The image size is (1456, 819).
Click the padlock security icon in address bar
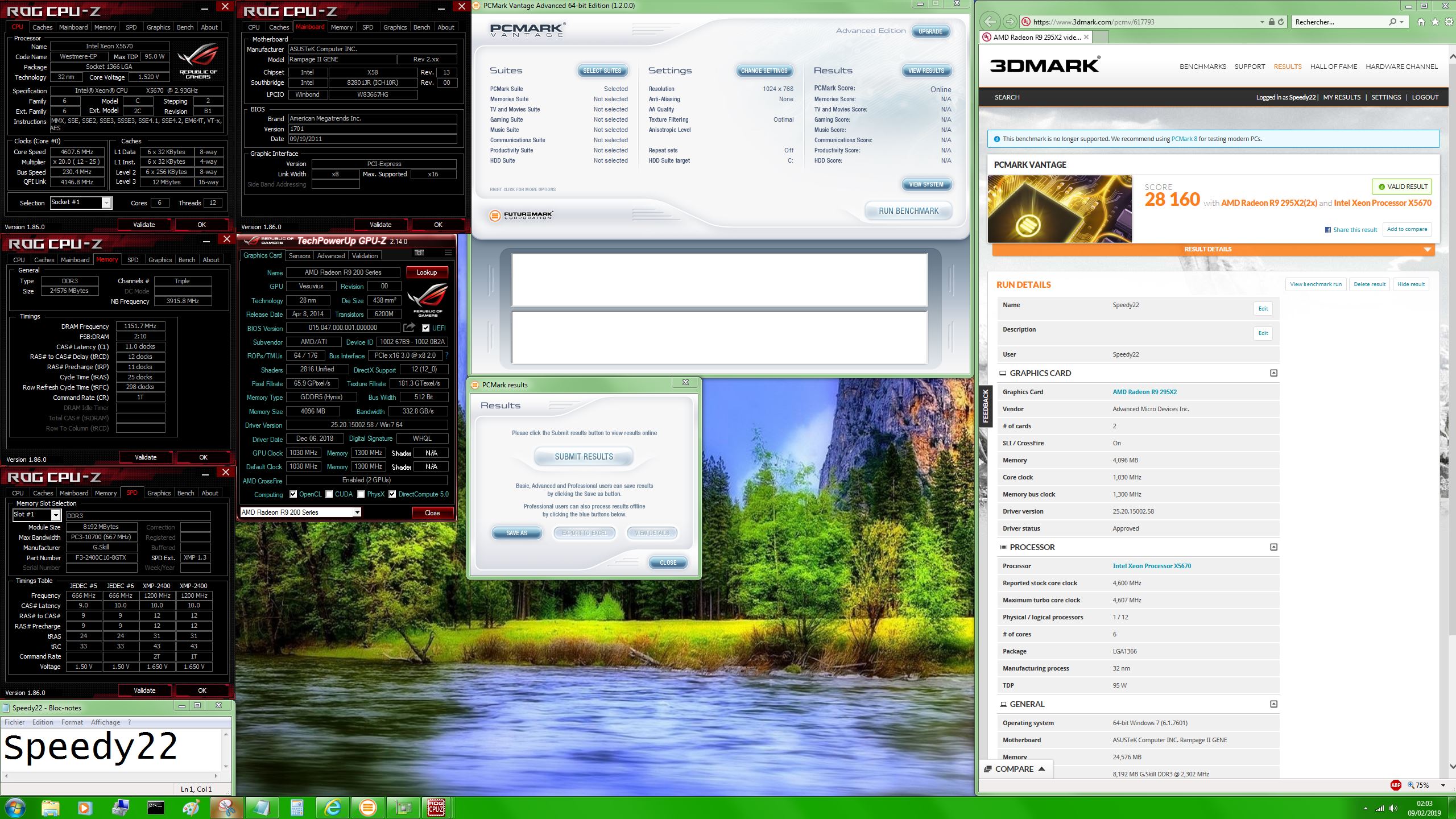1271,22
